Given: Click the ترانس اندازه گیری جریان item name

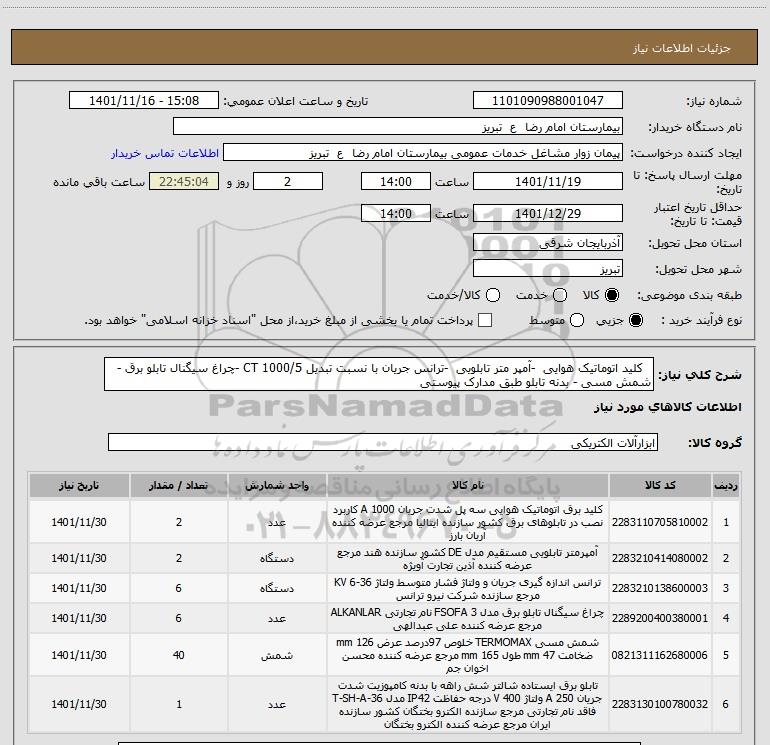Looking at the screenshot, I should (468, 588).
